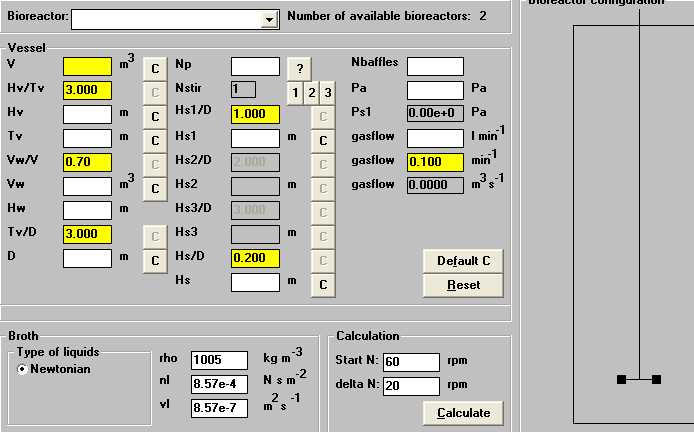This screenshot has width=694, height=432.
Task: Click the Np input field
Action: pyautogui.click(x=255, y=66)
